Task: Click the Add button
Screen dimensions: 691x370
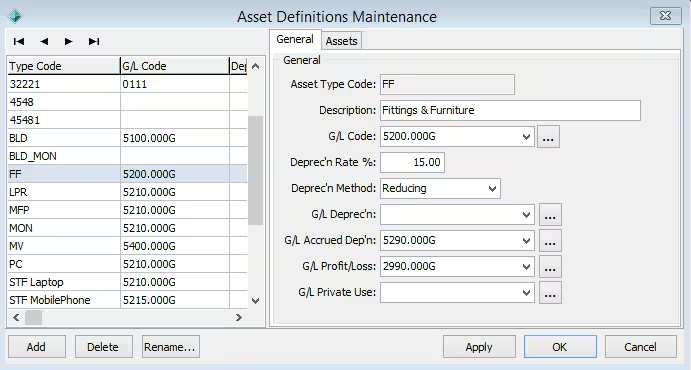Action: tap(37, 347)
